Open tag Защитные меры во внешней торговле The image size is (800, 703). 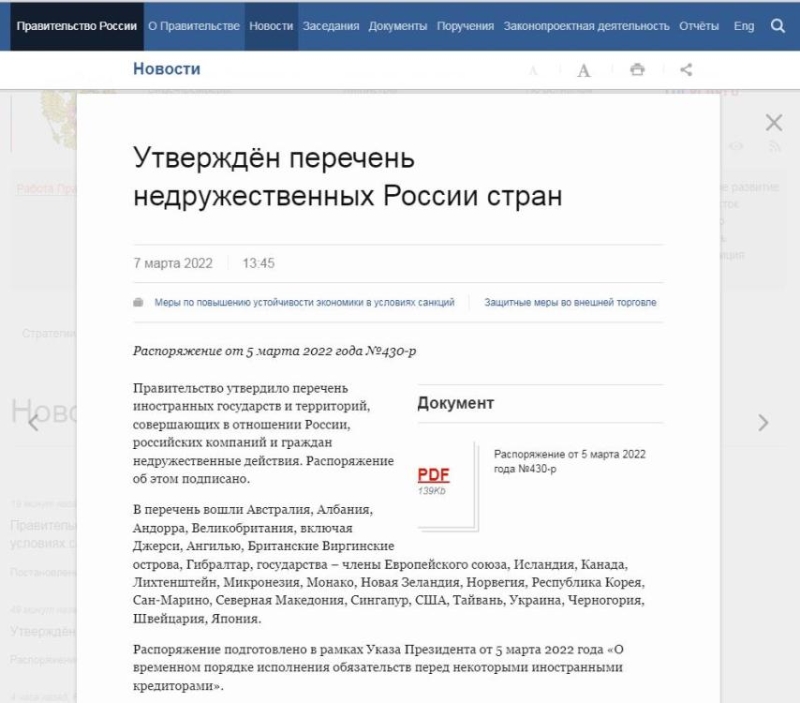[570, 302]
